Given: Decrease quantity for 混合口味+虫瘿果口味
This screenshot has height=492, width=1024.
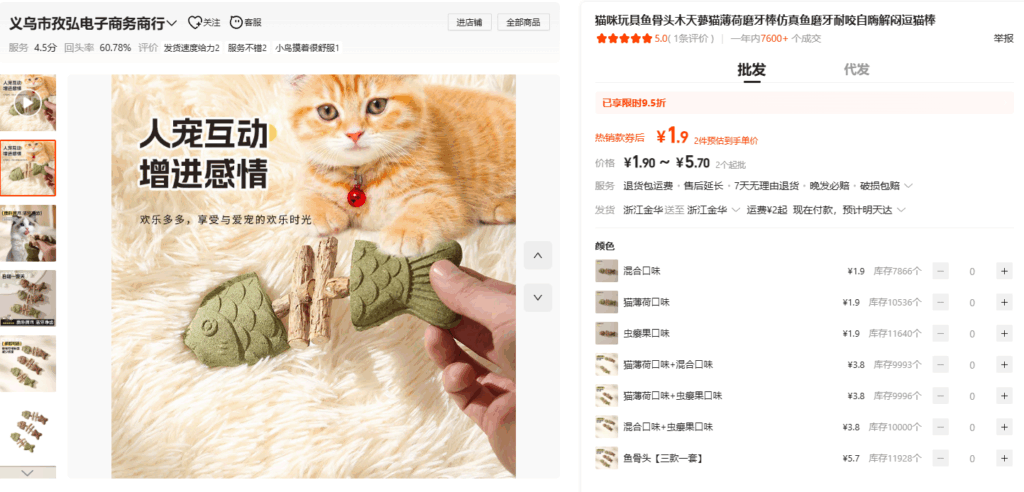Looking at the screenshot, I should point(940,427).
